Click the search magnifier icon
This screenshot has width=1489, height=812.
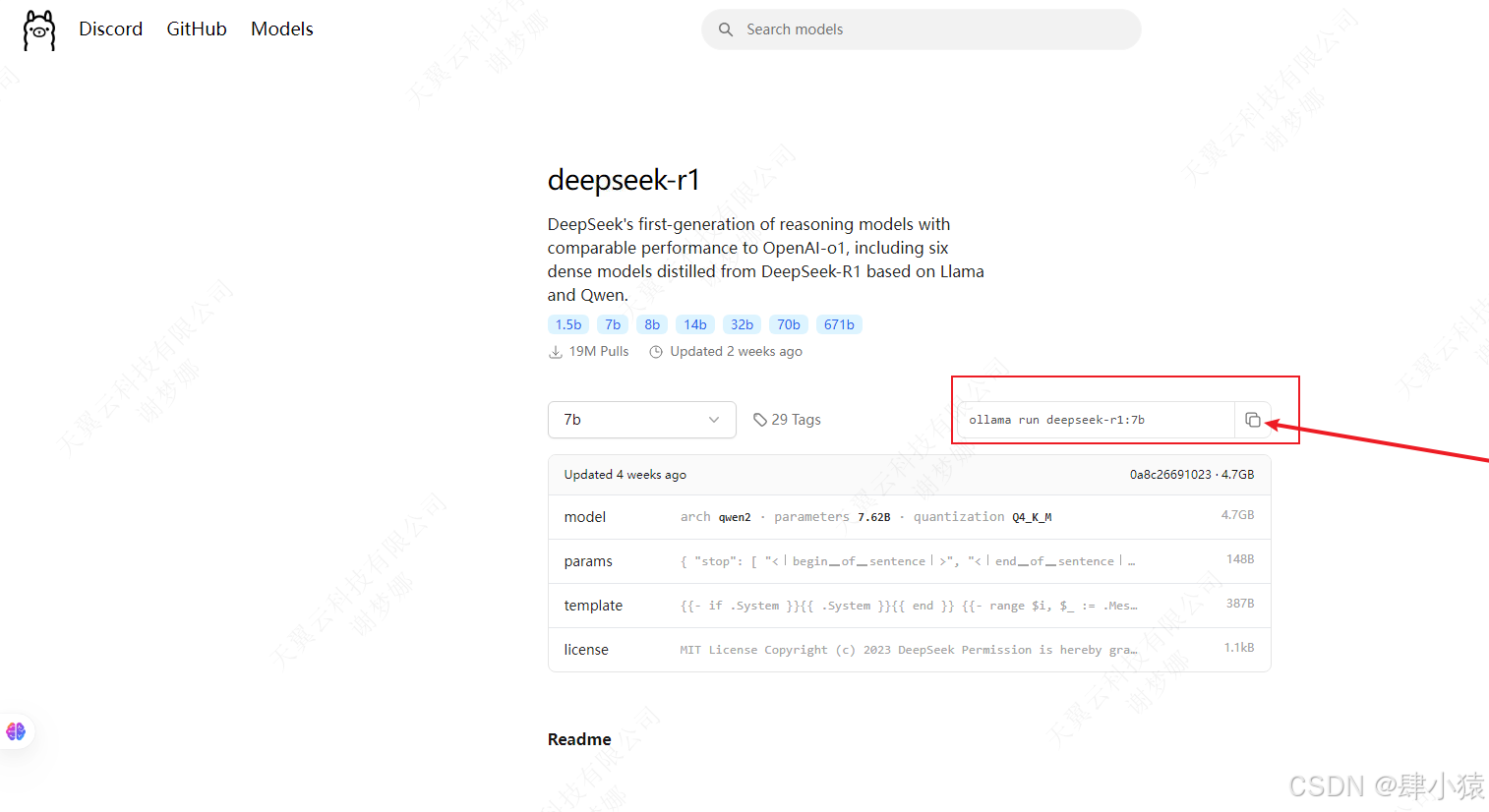[726, 29]
